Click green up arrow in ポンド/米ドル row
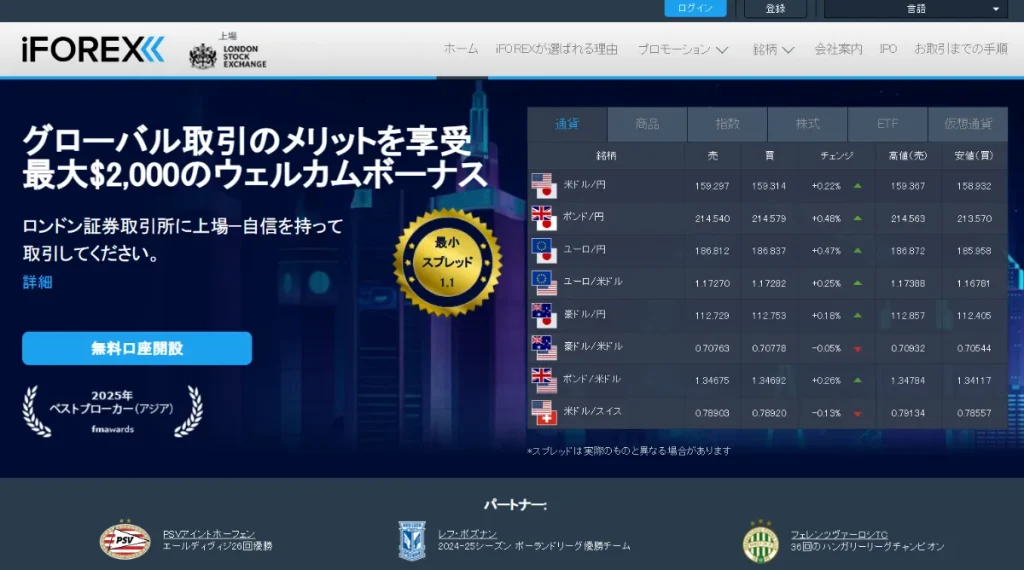 857,380
